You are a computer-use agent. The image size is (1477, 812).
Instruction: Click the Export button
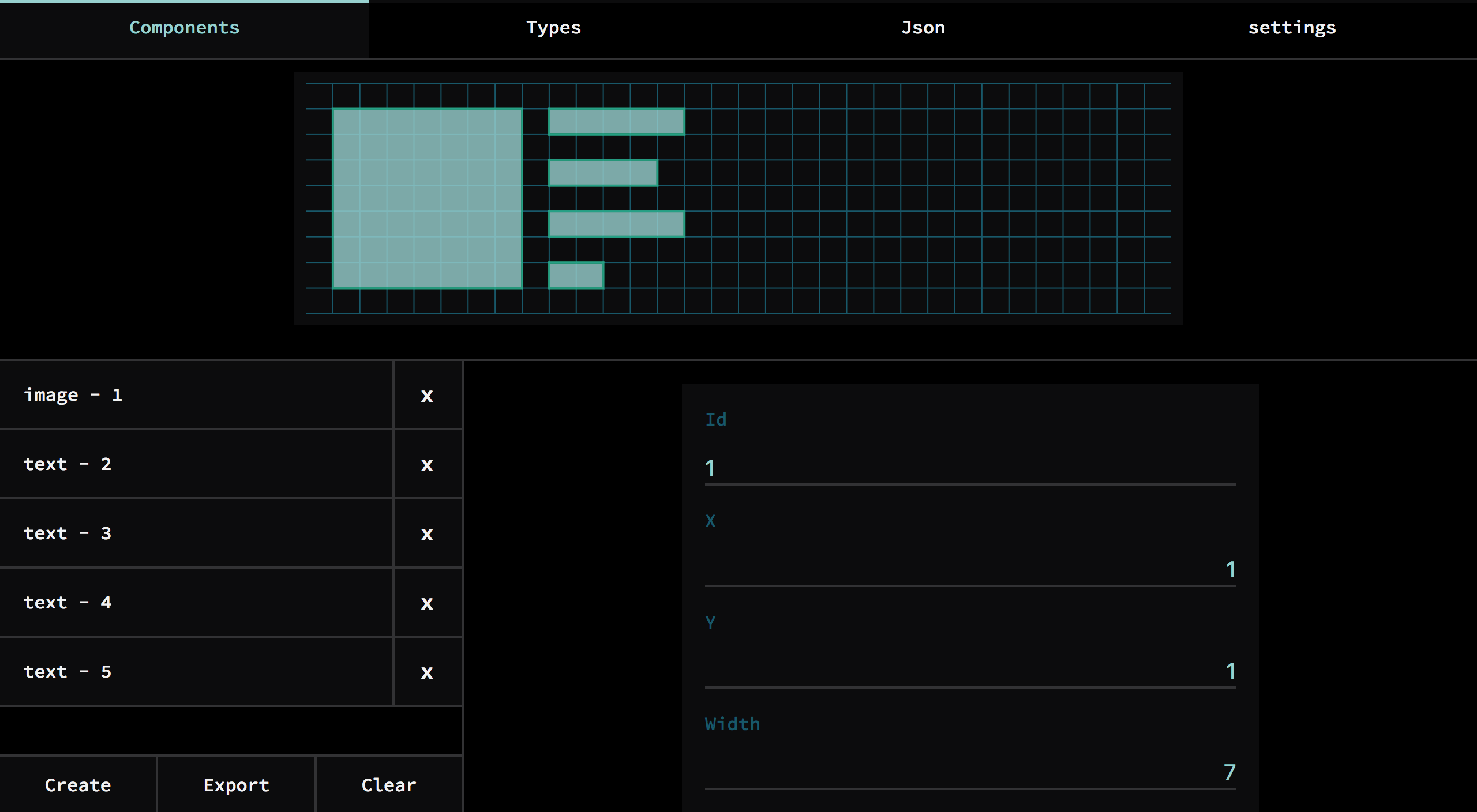[x=236, y=785]
